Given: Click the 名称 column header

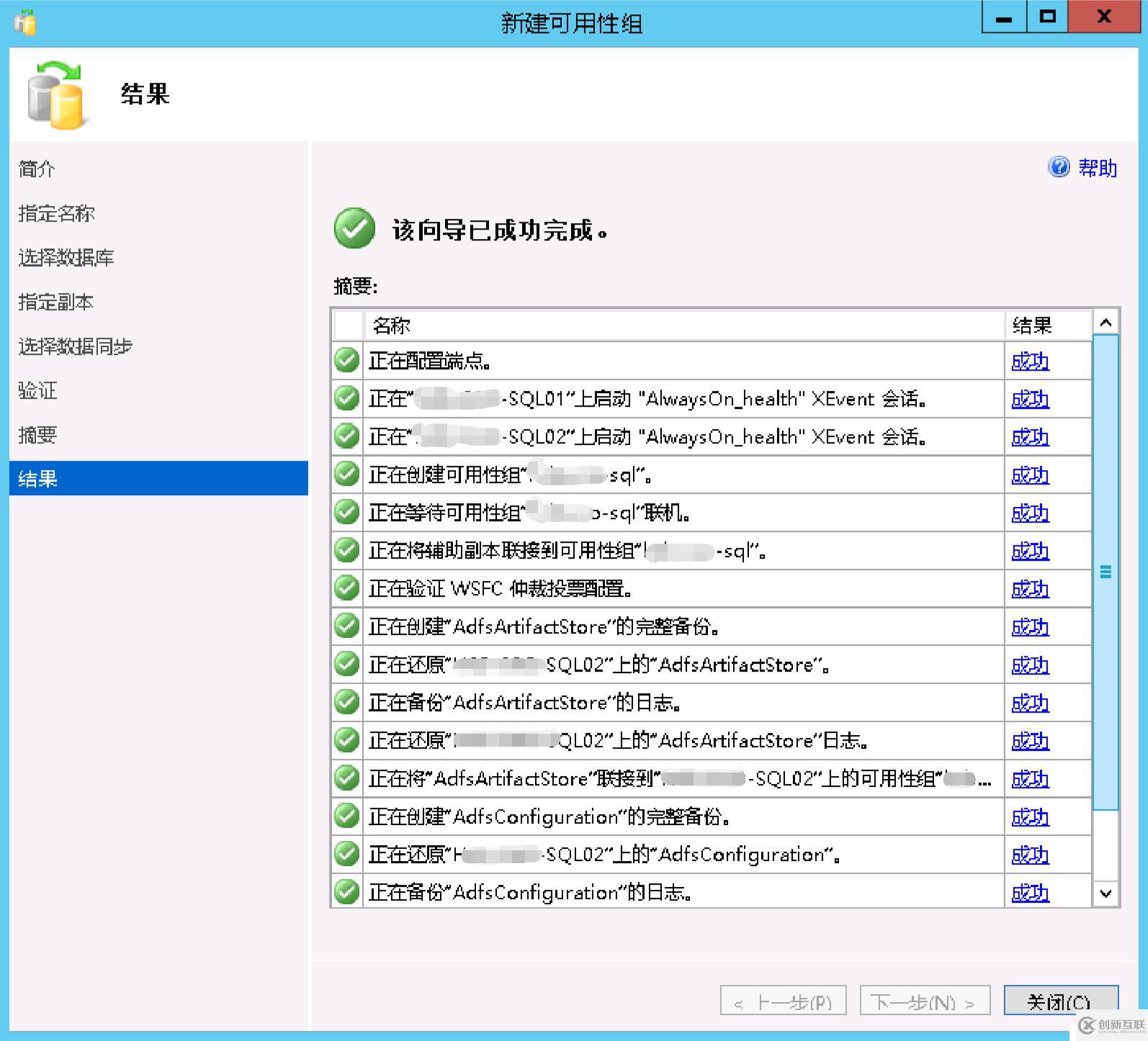Looking at the screenshot, I should coord(683,325).
